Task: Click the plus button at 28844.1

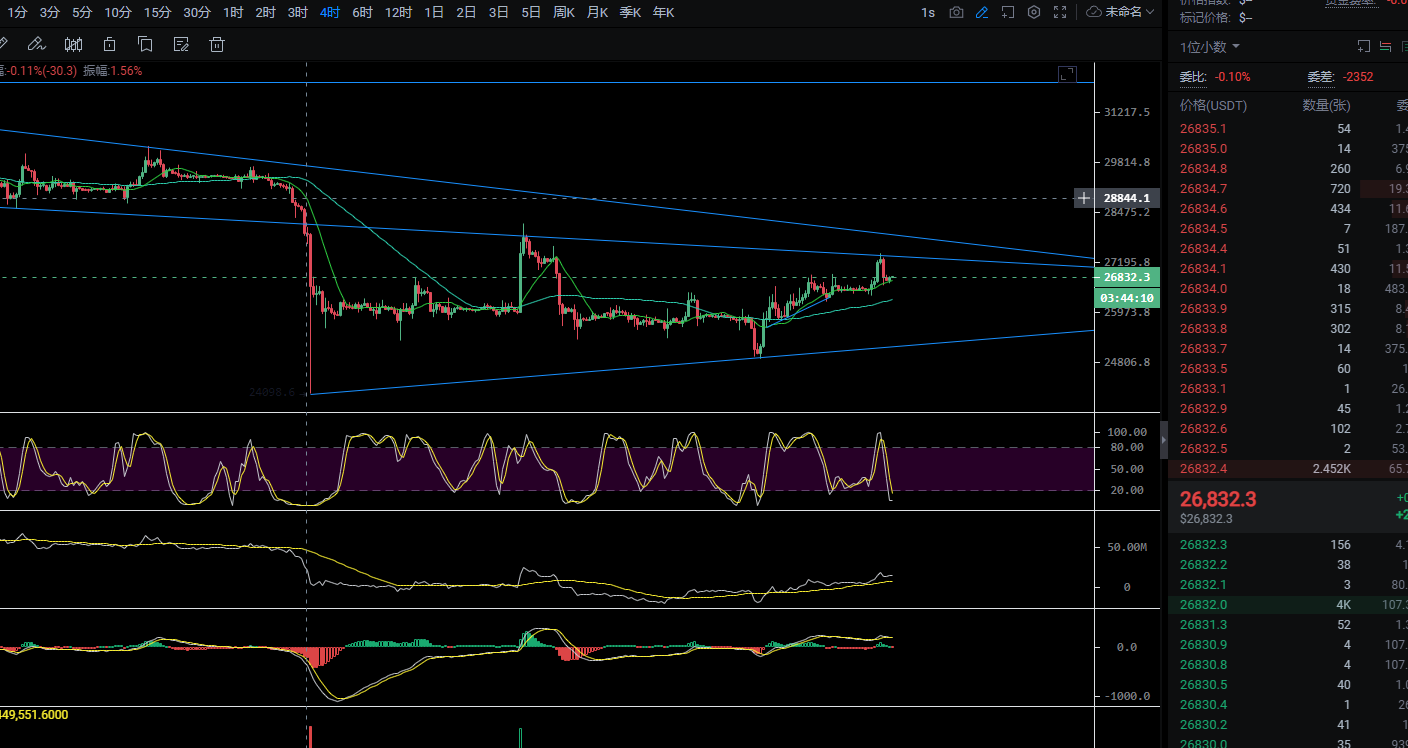Action: pyautogui.click(x=1084, y=198)
